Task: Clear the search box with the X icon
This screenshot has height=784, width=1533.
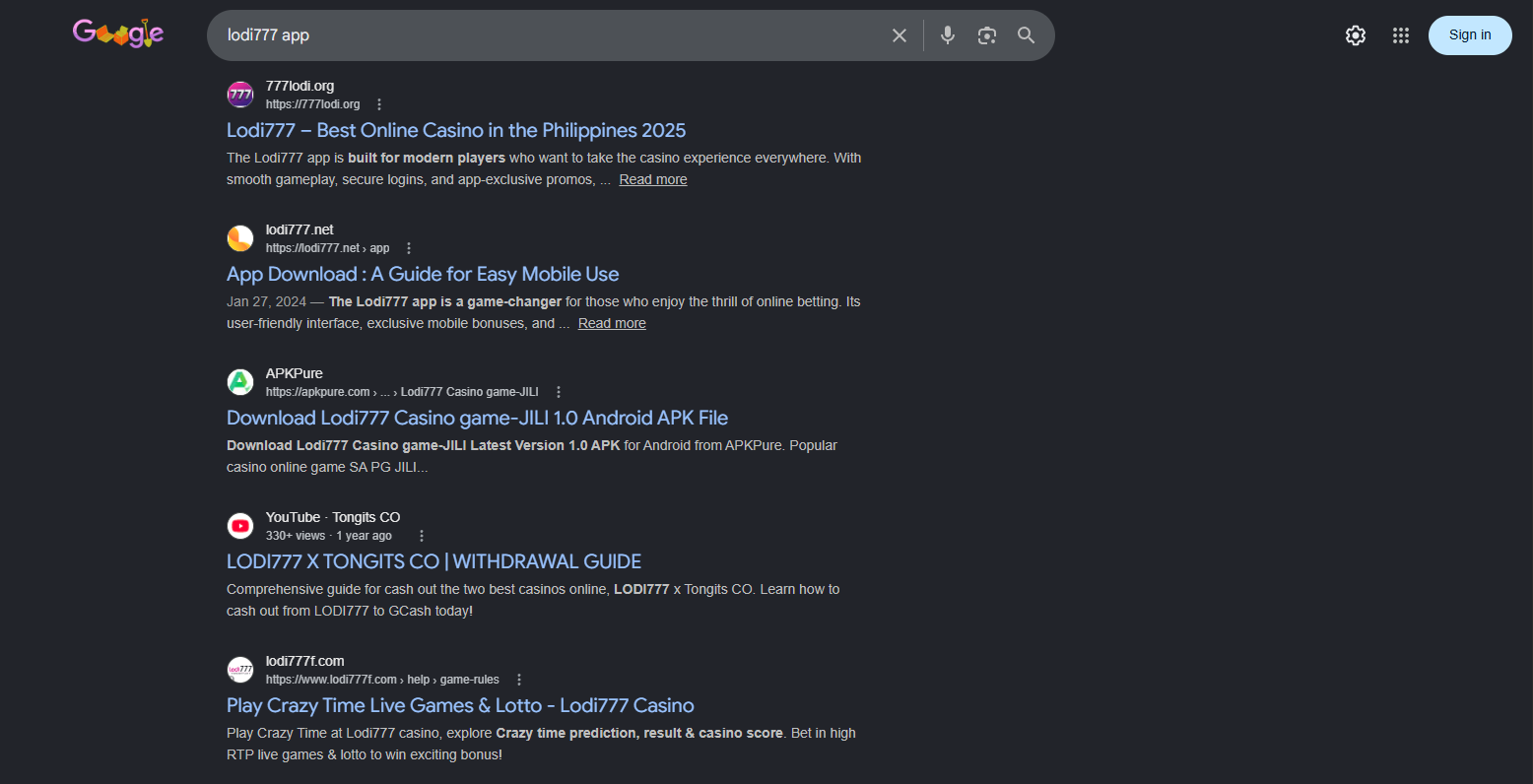Action: click(x=900, y=35)
